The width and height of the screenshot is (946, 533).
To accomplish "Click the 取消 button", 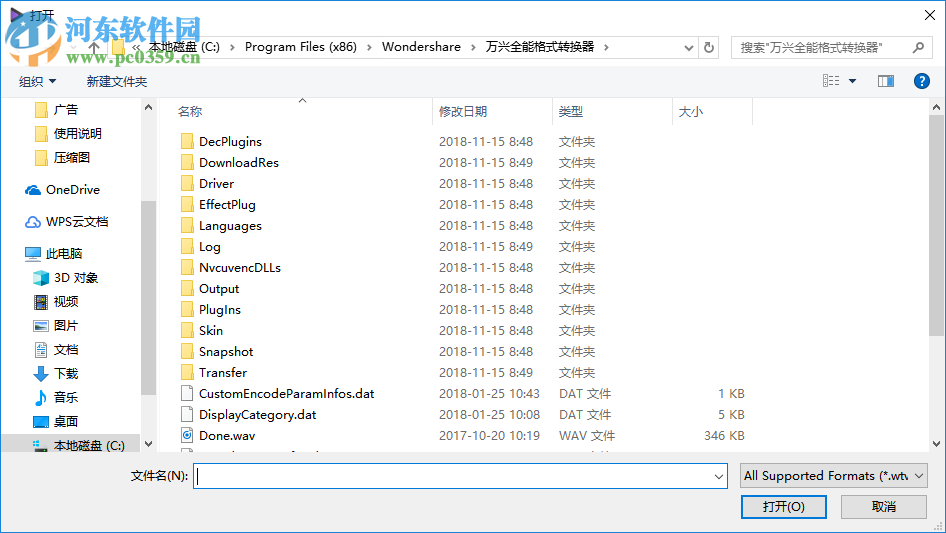I will pos(884,506).
